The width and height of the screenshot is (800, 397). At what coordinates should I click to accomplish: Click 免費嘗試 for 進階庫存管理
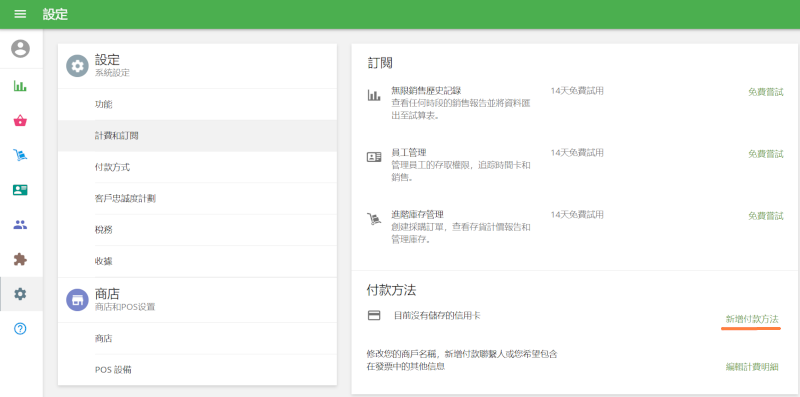(x=765, y=216)
